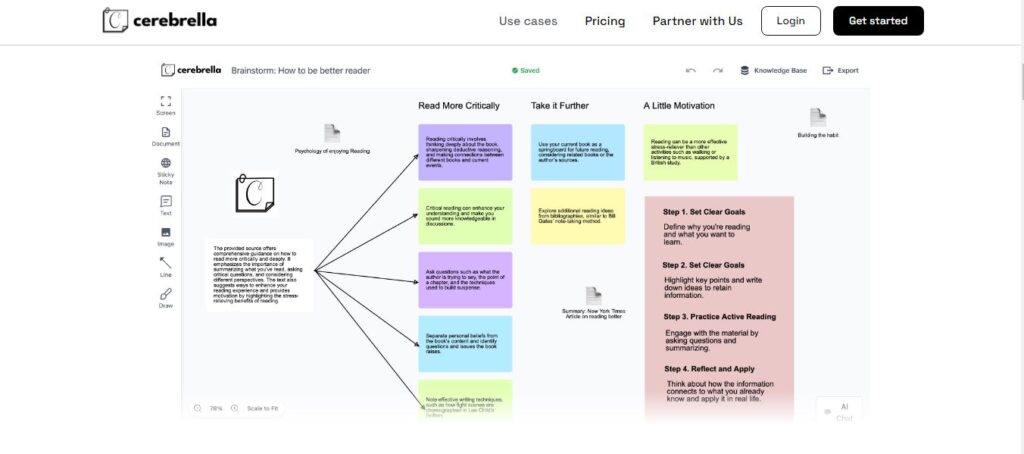Pick the Sticky Note tool

coord(166,167)
